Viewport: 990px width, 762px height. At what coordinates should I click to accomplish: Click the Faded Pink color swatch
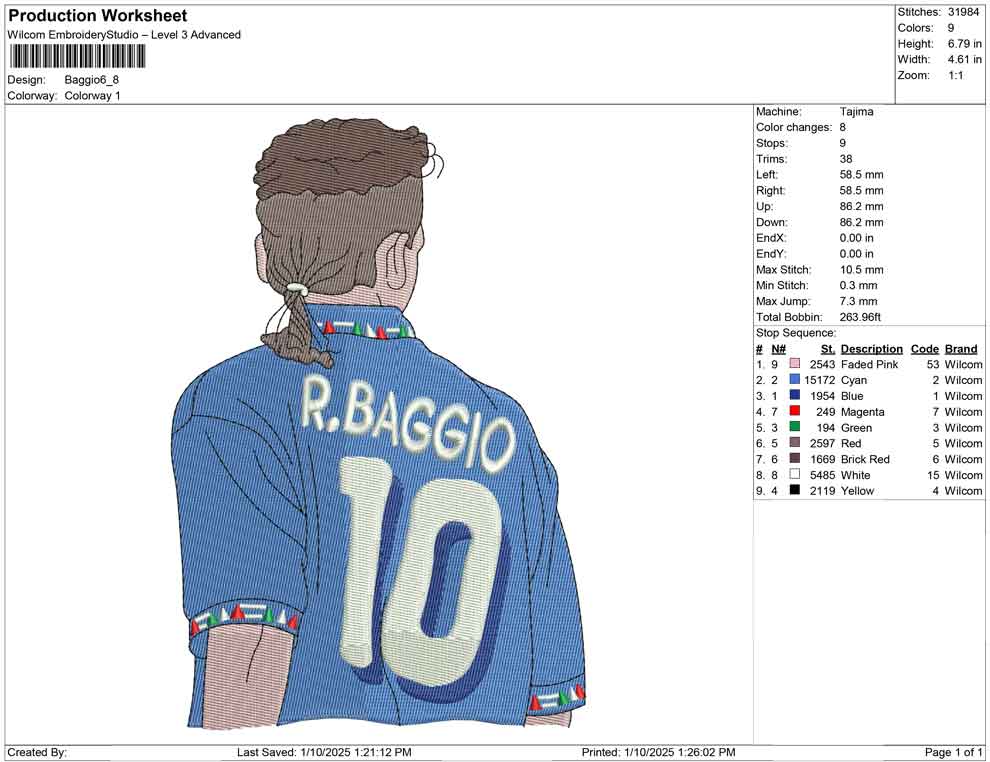795,364
